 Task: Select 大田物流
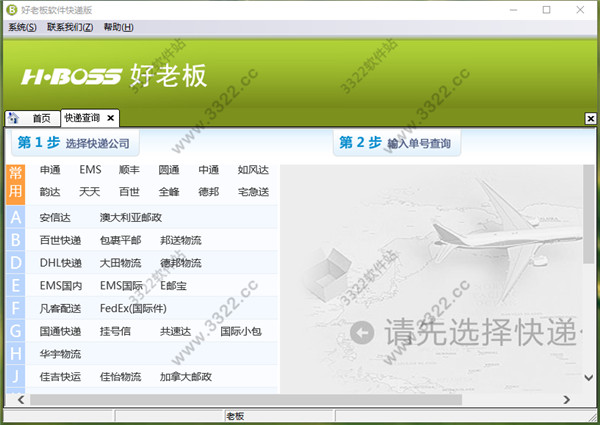coord(121,263)
